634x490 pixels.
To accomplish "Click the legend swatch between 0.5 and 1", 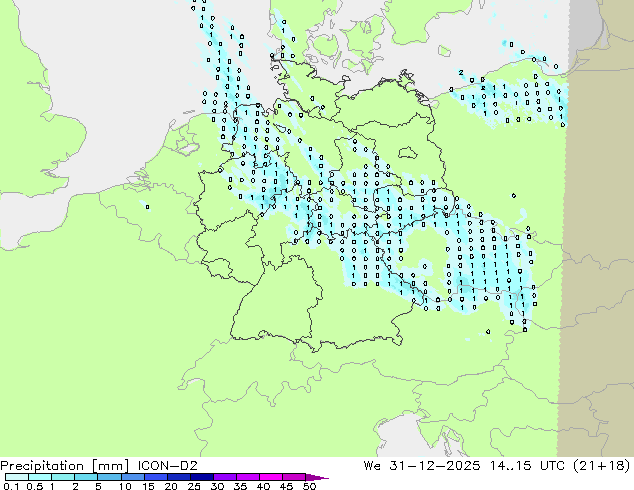I will pyautogui.click(x=40, y=477).
